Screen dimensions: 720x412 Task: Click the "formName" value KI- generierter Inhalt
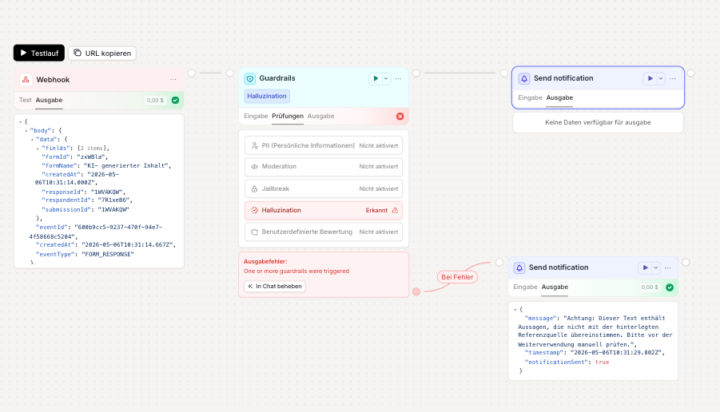pos(127,165)
